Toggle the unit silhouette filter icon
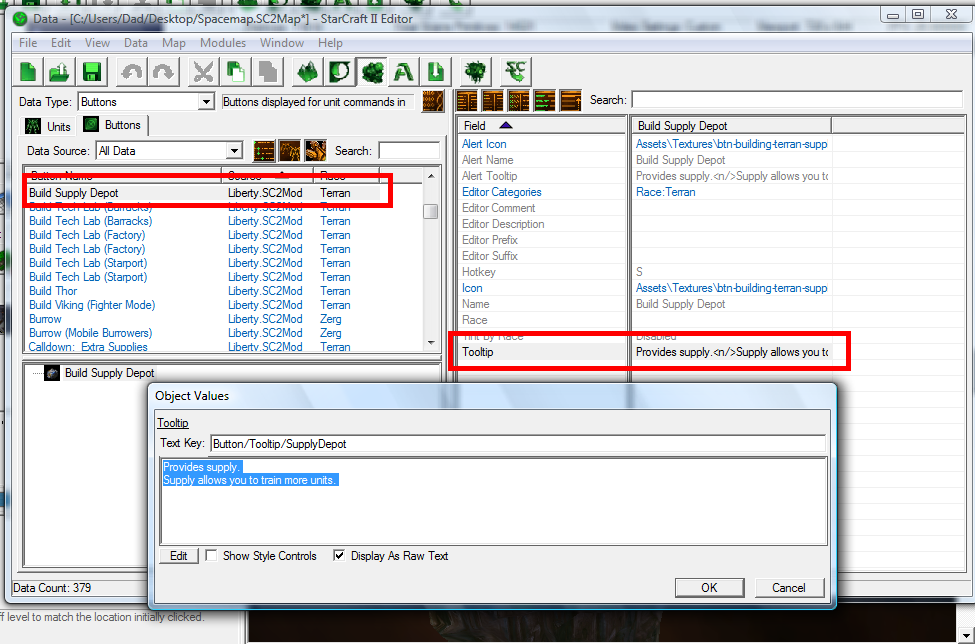The width and height of the screenshot is (975, 644). click(290, 150)
